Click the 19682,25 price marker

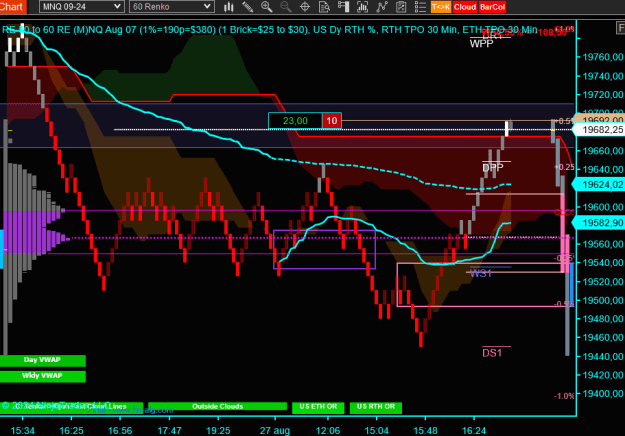[x=599, y=130]
